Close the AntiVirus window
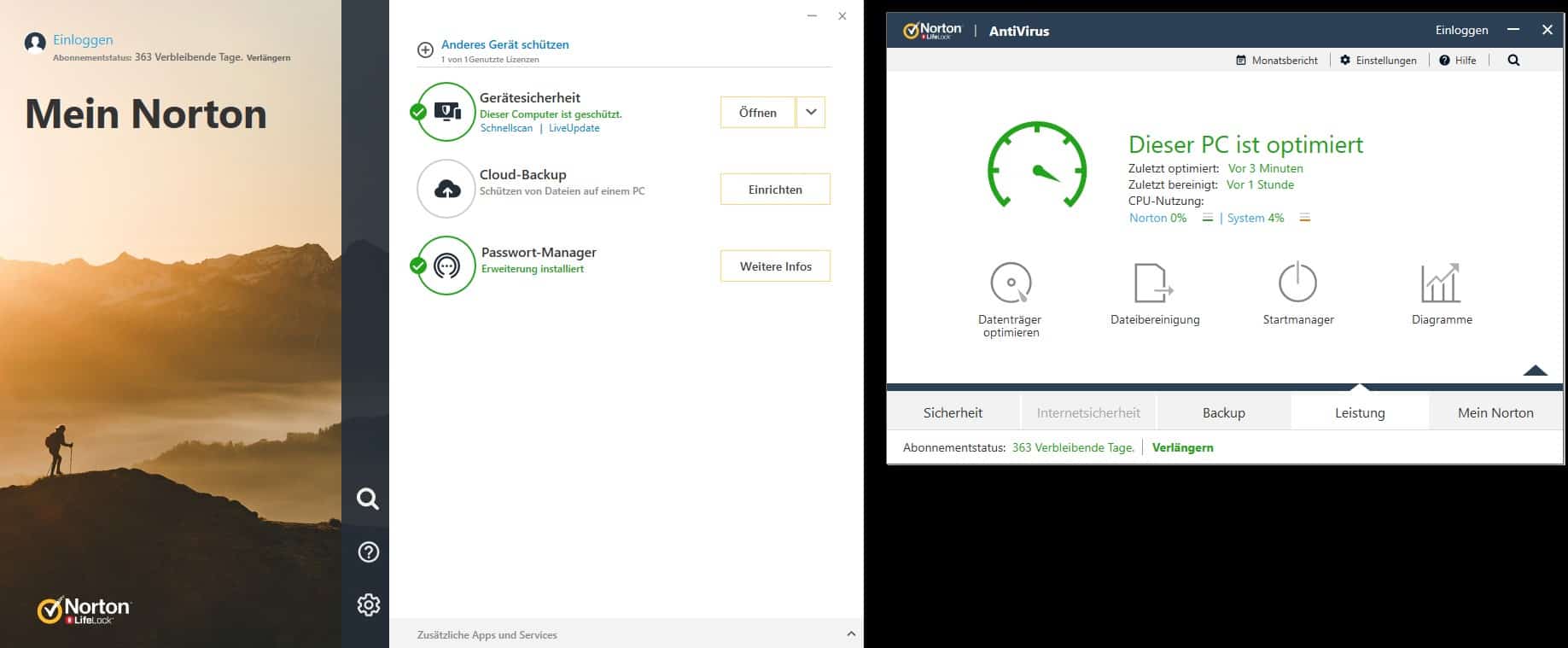This screenshot has height=648, width=1568. click(1548, 30)
